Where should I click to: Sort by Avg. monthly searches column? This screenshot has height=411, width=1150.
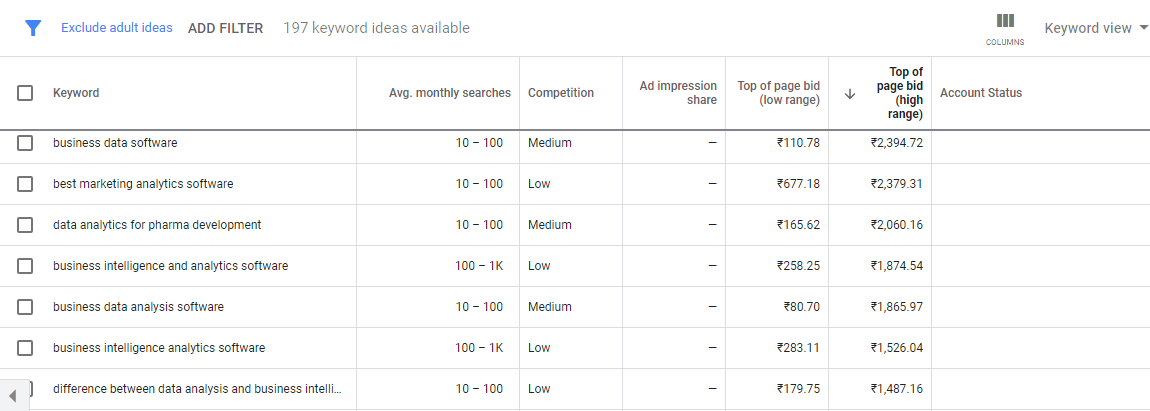(x=449, y=93)
